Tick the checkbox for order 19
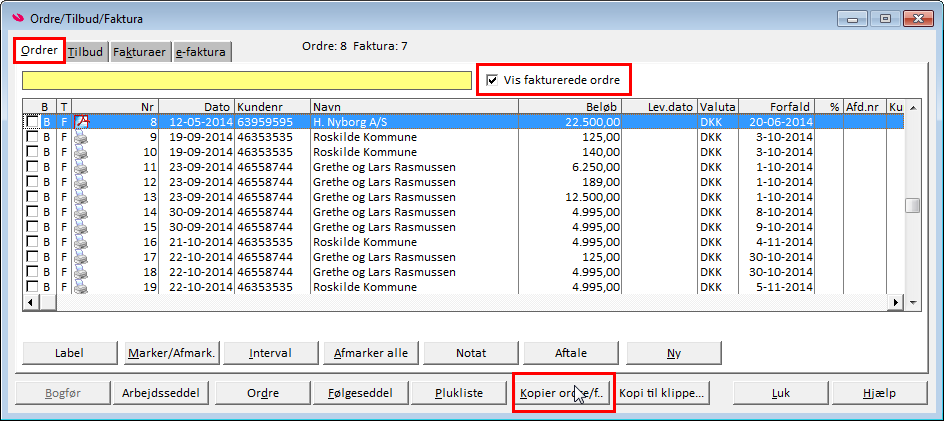The height and width of the screenshot is (421, 944). click(32, 287)
